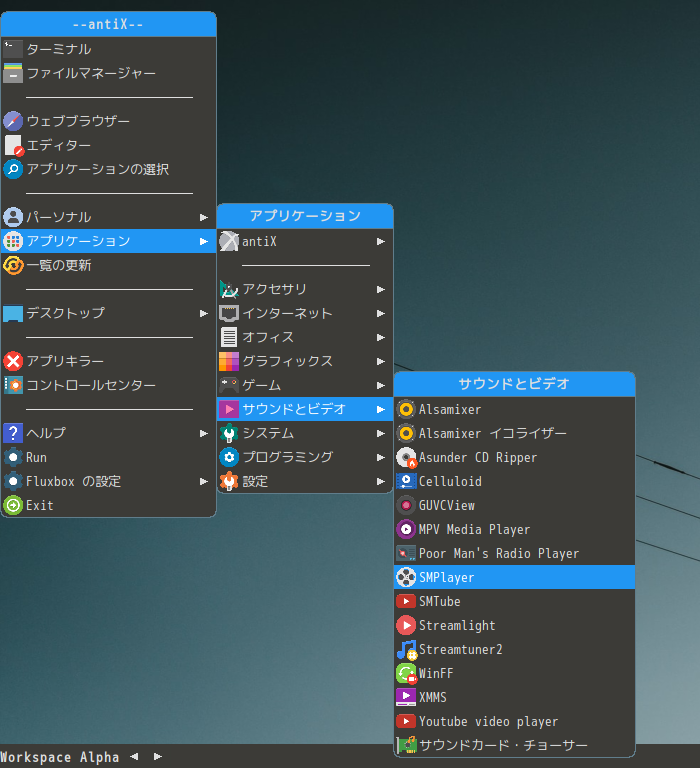Click the green Exit icon

pyautogui.click(x=13, y=505)
